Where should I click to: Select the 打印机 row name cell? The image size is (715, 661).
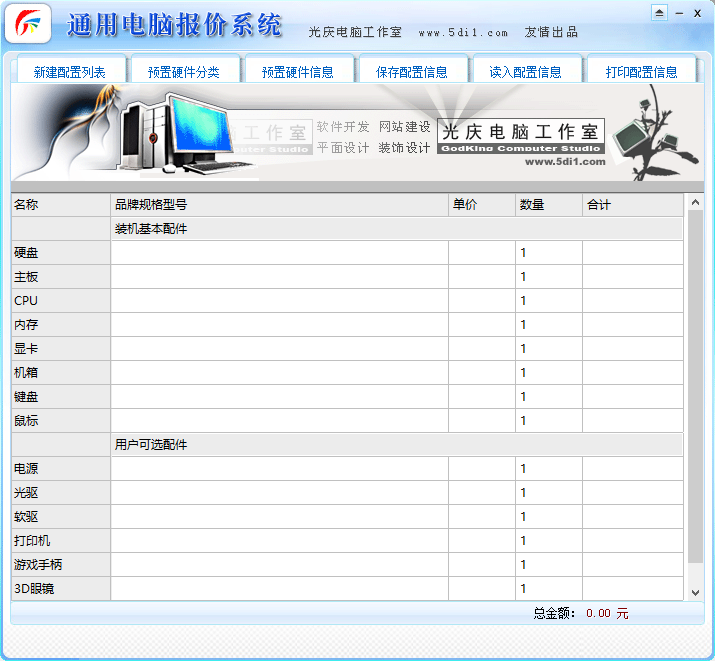pos(60,541)
